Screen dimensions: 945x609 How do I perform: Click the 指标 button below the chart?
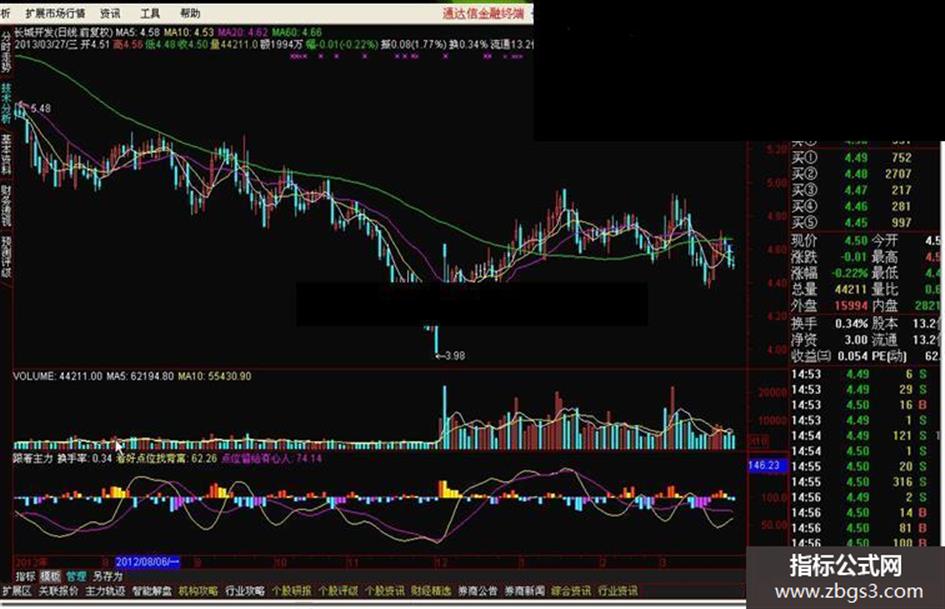coord(25,577)
